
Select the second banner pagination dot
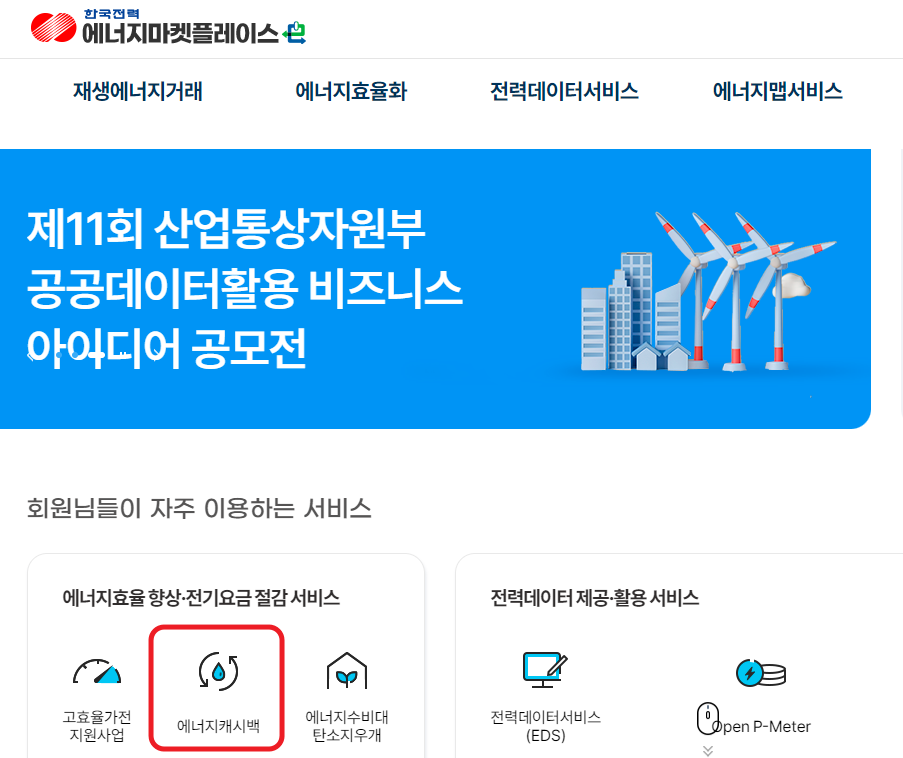pos(75,355)
